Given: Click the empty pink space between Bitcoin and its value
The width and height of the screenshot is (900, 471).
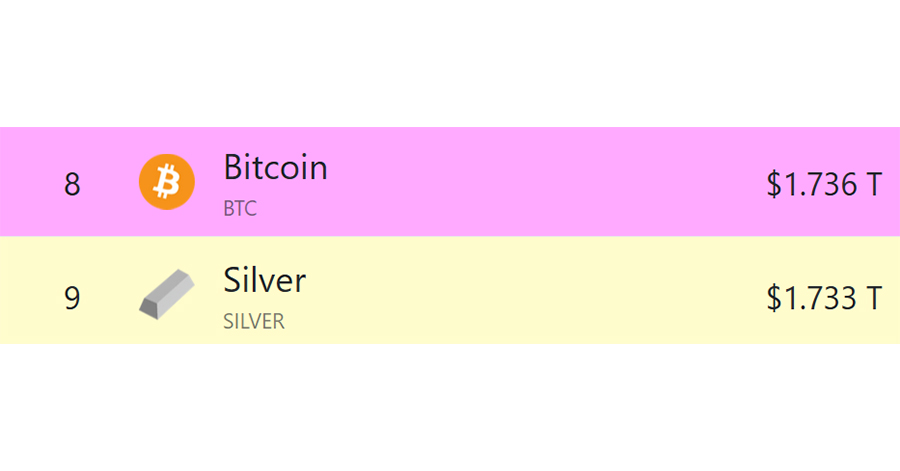Looking at the screenshot, I should (x=545, y=182).
